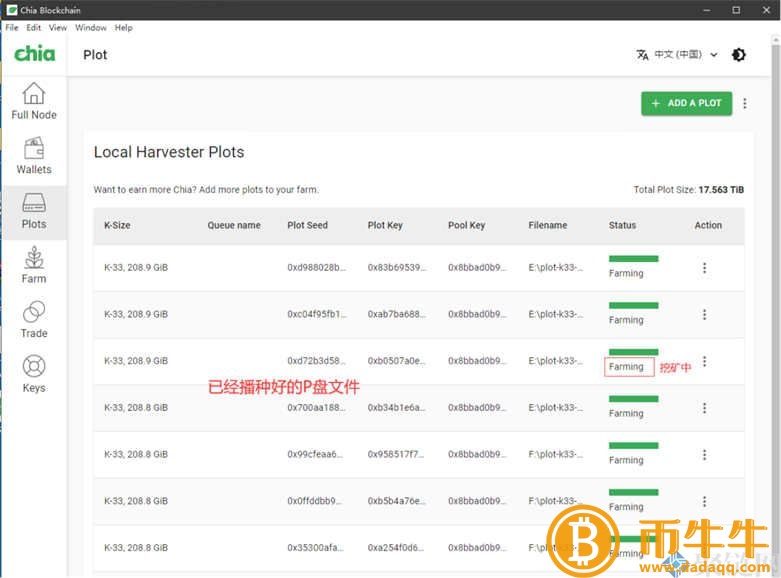This screenshot has height=578, width=781.
Task: Click plot seed 0x35300afa
Action: 315,548
